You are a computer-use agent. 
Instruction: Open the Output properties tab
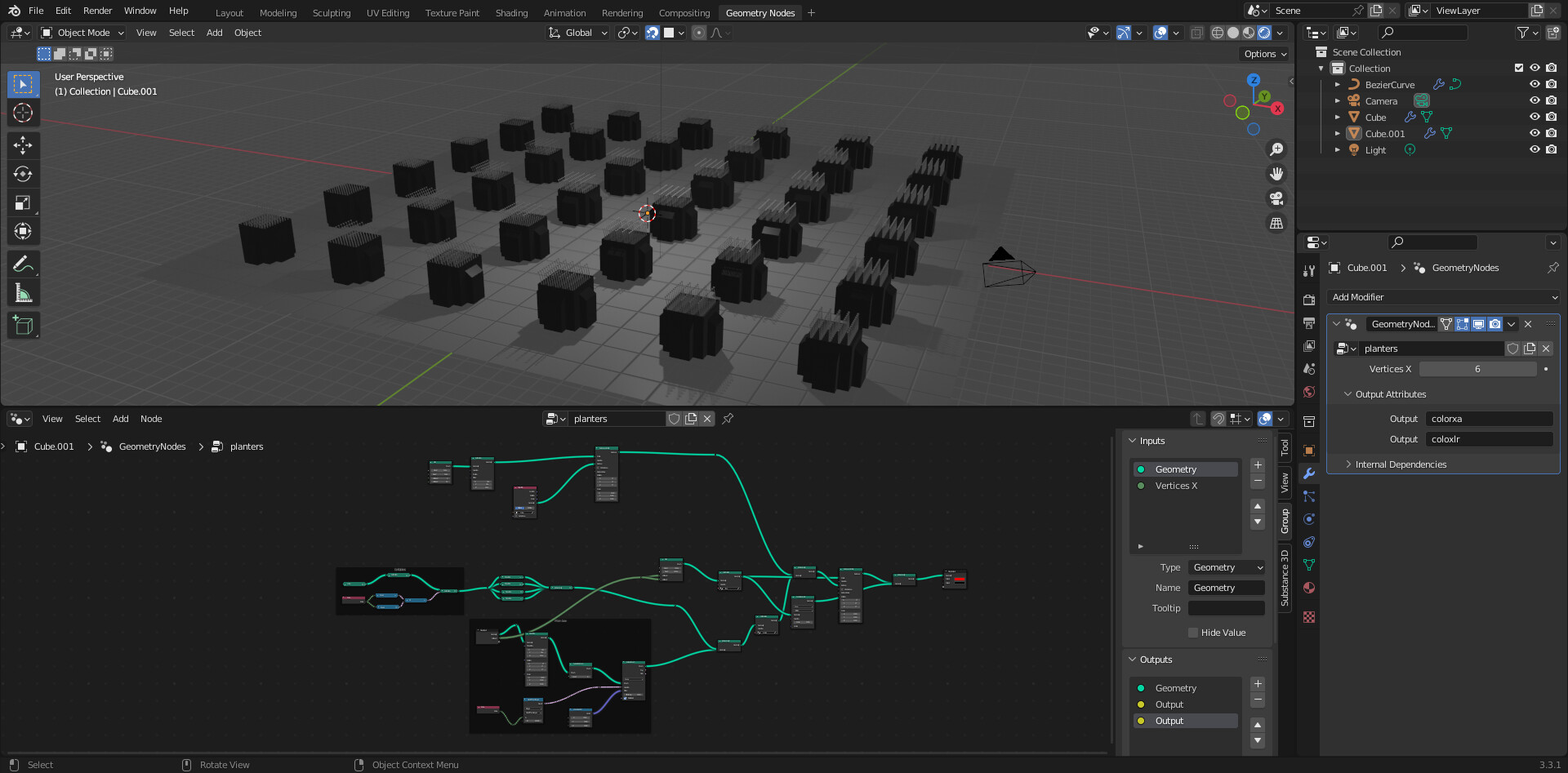(1309, 323)
